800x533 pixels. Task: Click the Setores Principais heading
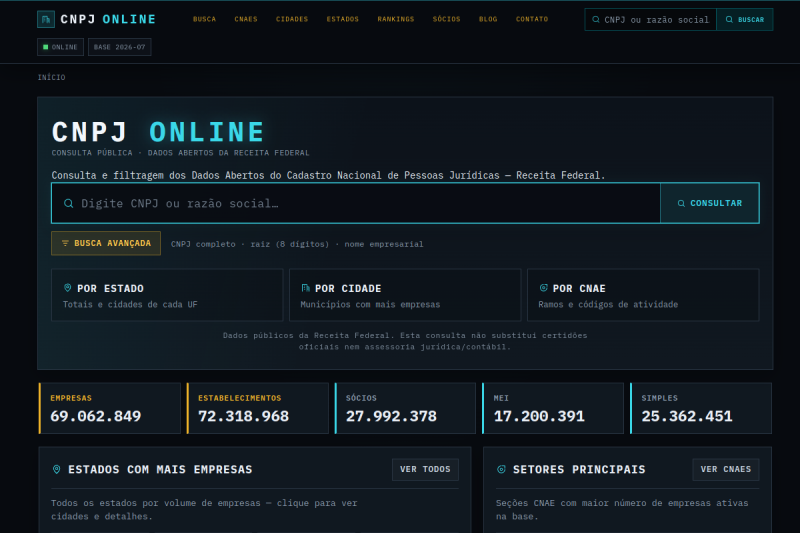tap(579, 469)
